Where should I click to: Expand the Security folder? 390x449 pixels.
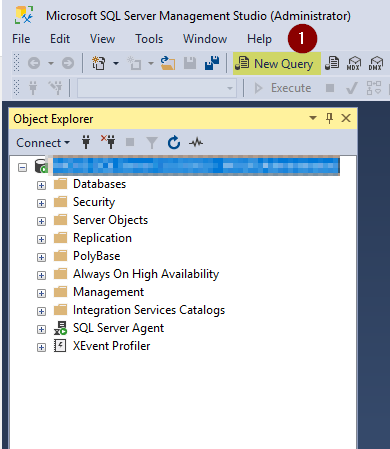[41, 203]
